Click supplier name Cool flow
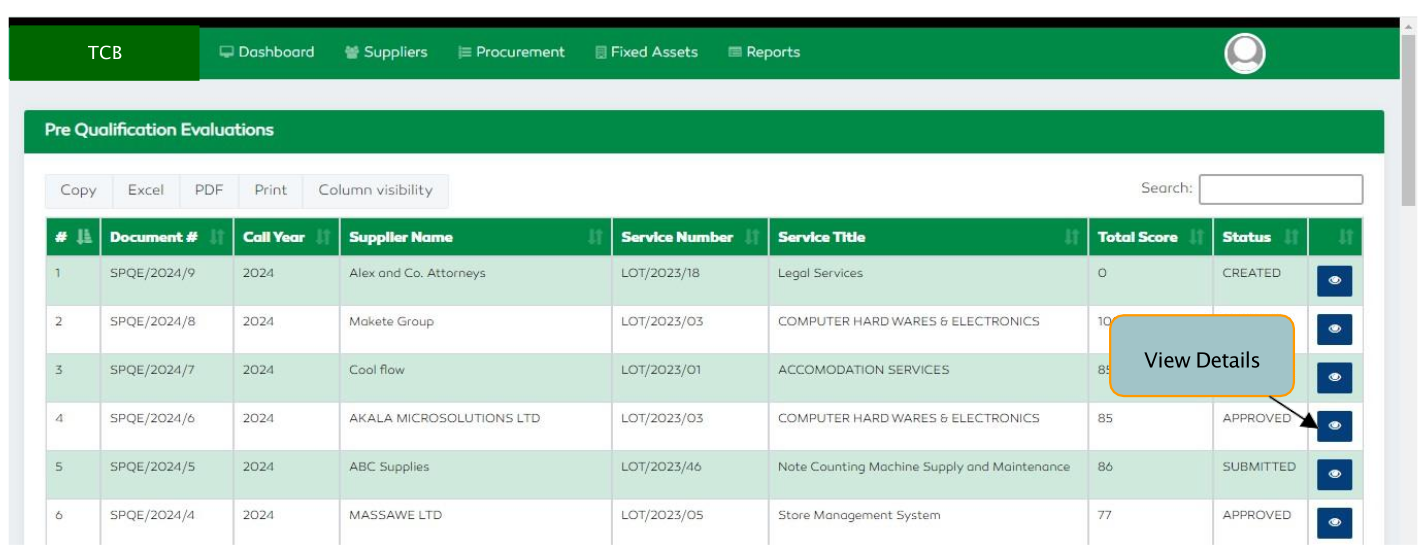1426x551 pixels. pos(377,369)
